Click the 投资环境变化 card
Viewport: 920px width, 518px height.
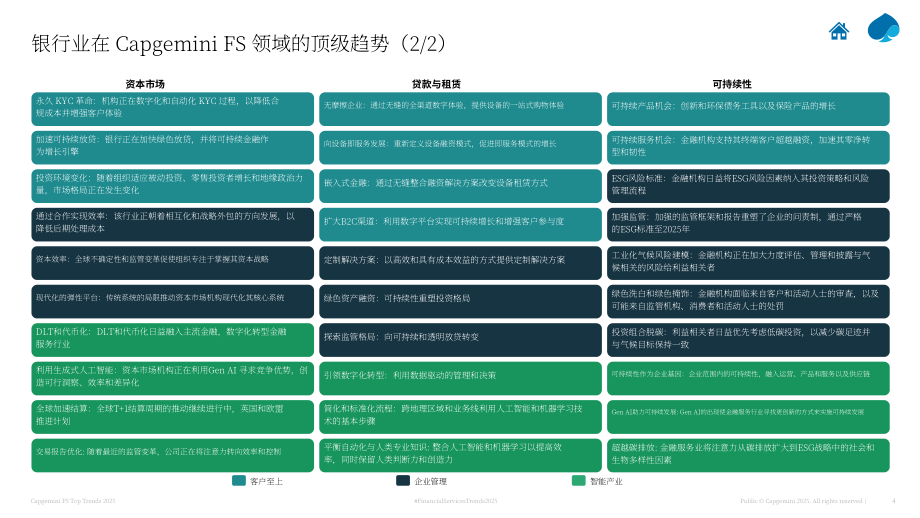click(x=172, y=186)
